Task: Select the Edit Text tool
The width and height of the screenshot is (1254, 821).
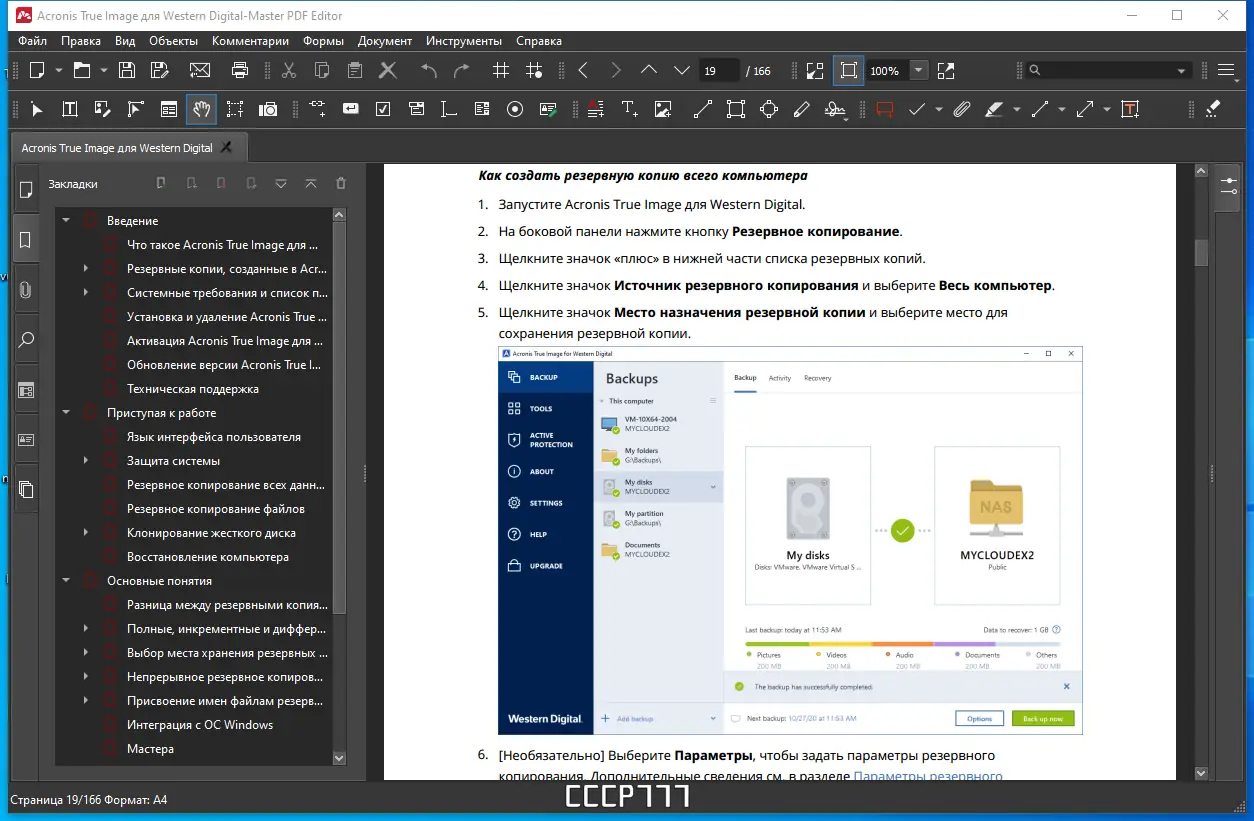Action: click(70, 109)
